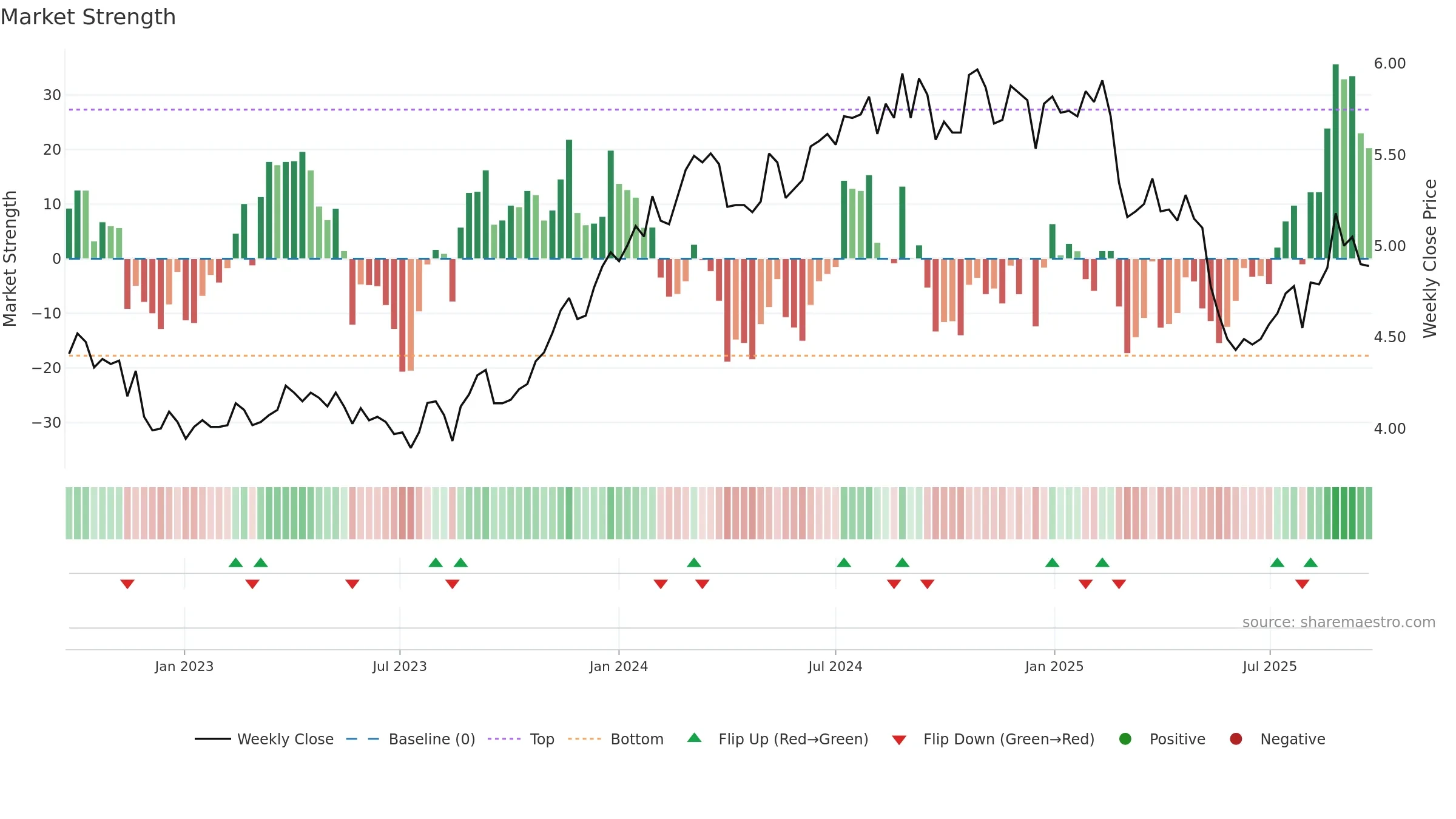Click the Jul 2025 x-axis label
This screenshot has height=819, width=1456.
click(1270, 666)
